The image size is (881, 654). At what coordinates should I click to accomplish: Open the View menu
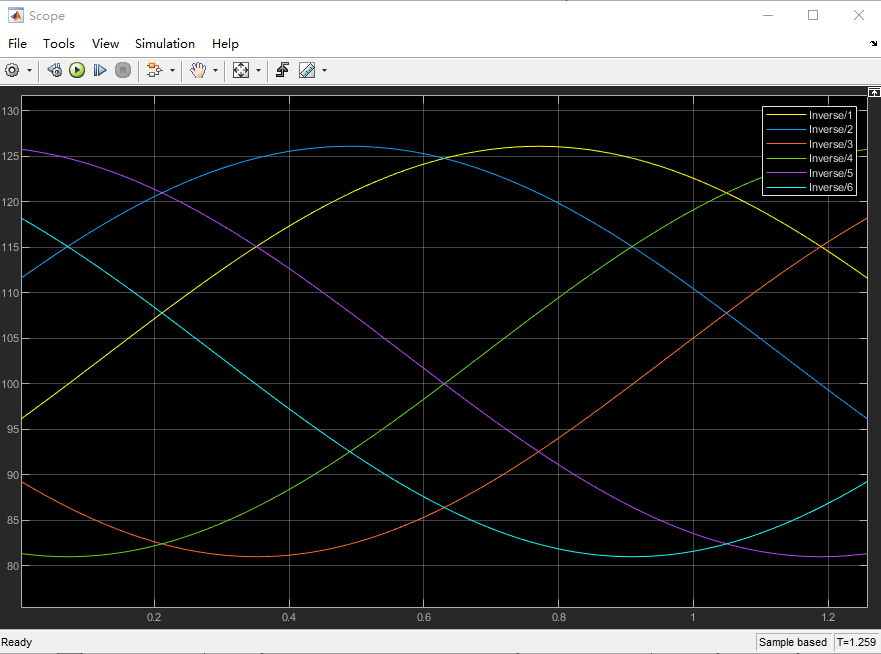tap(106, 44)
